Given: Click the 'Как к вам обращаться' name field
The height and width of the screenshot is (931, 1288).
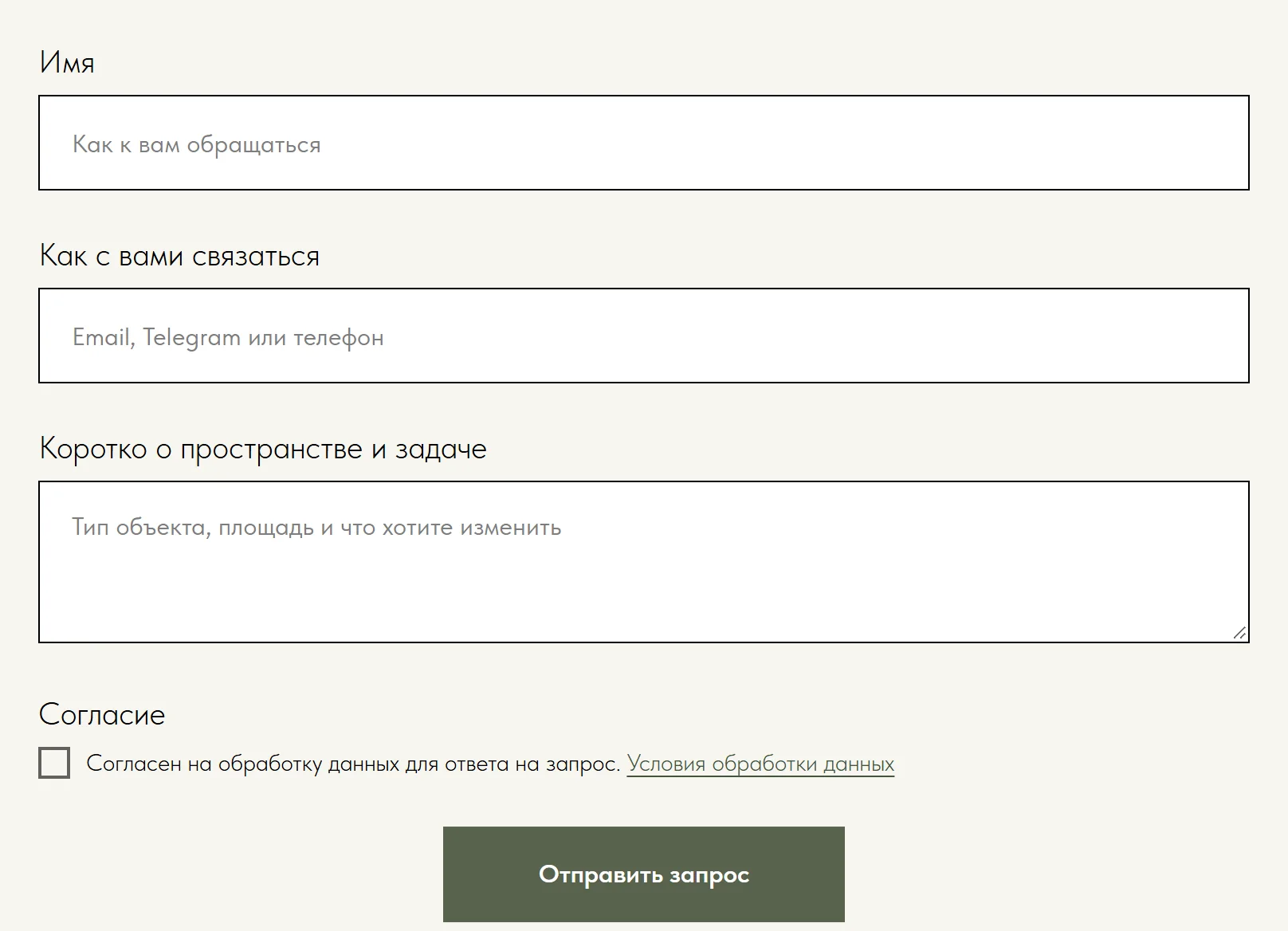Looking at the screenshot, I should point(643,143).
